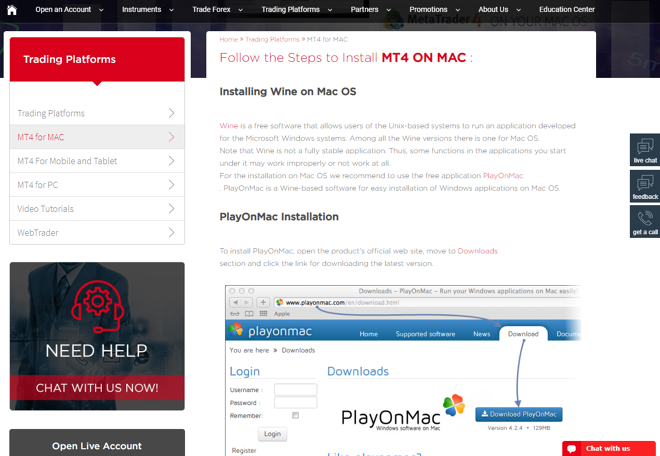This screenshot has width=660, height=456.
Task: Select Trading Platforms in the sidebar list
Action: [97, 113]
